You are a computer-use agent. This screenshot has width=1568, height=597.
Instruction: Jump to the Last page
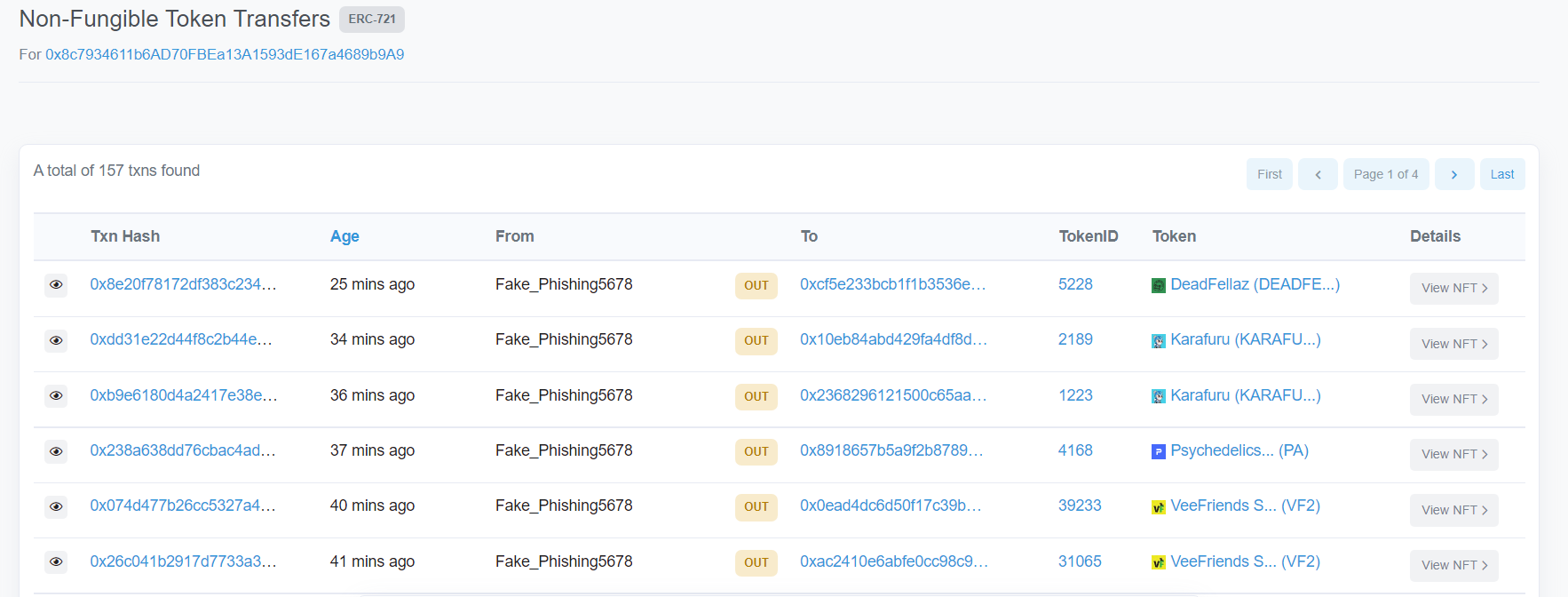point(1501,174)
